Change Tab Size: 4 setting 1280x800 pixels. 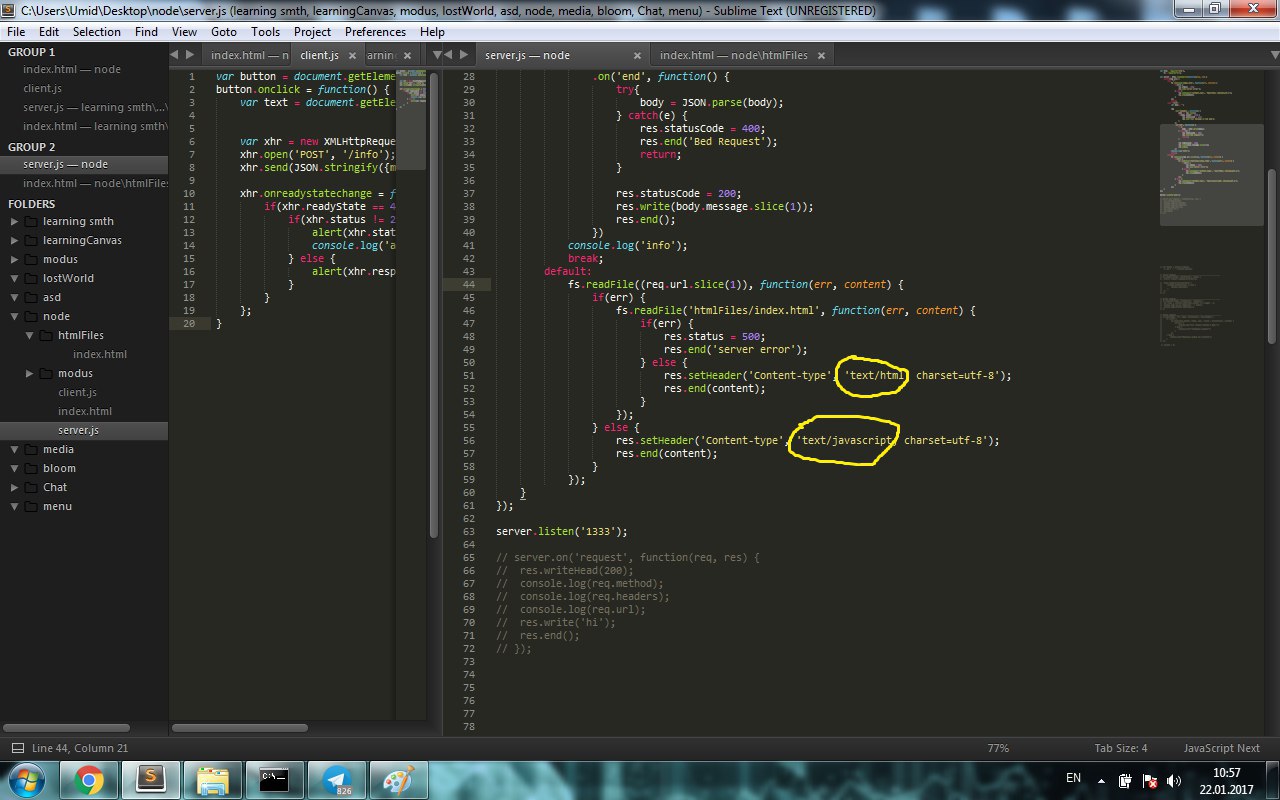tap(1120, 748)
